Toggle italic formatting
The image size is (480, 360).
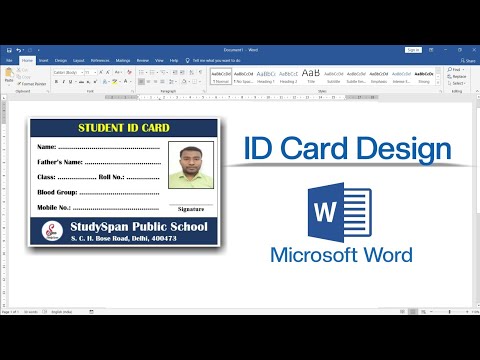pos(63,82)
